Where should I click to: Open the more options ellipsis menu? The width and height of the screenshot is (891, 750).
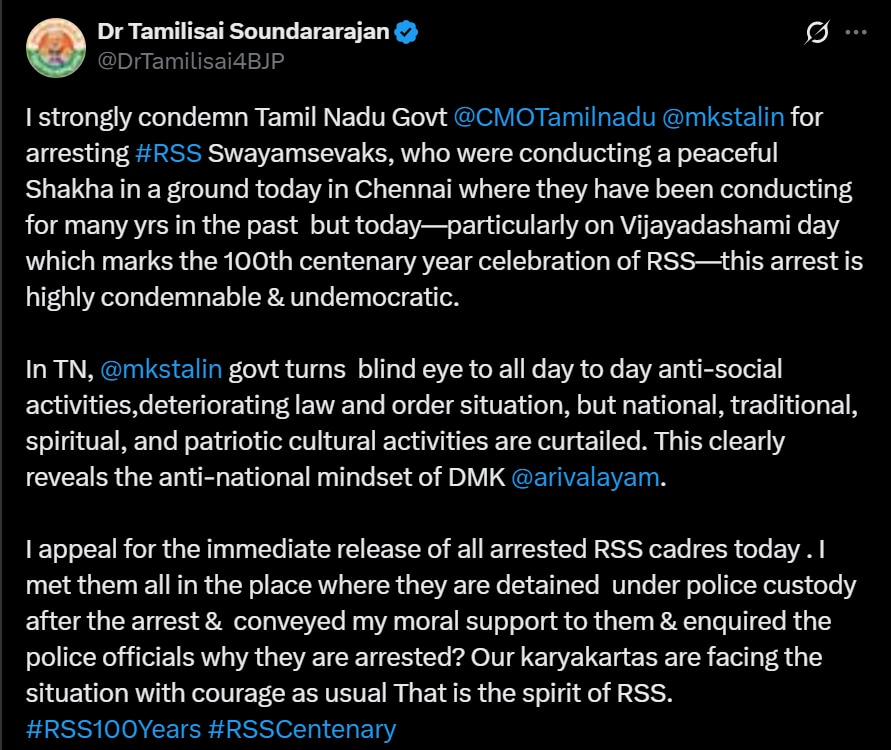click(856, 32)
